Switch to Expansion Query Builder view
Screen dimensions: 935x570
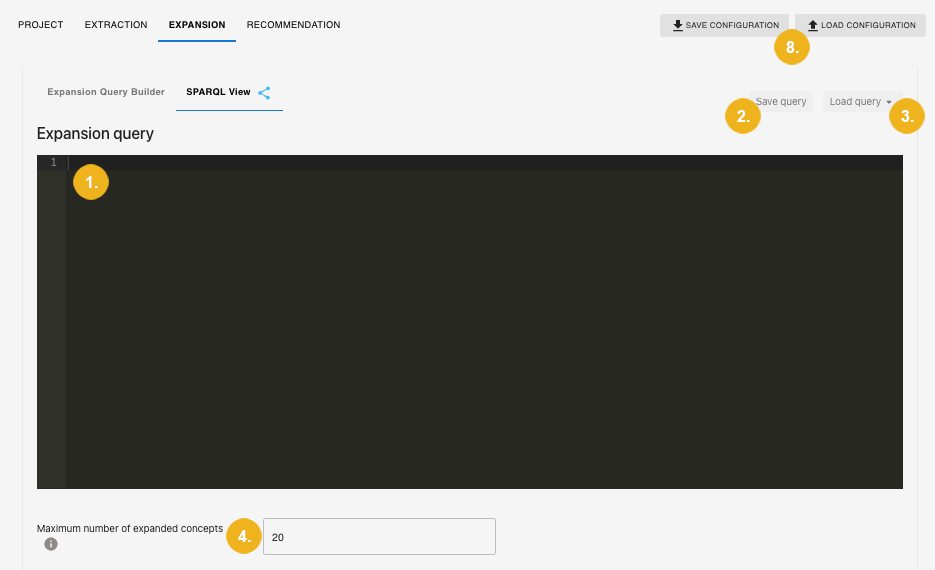click(x=106, y=92)
